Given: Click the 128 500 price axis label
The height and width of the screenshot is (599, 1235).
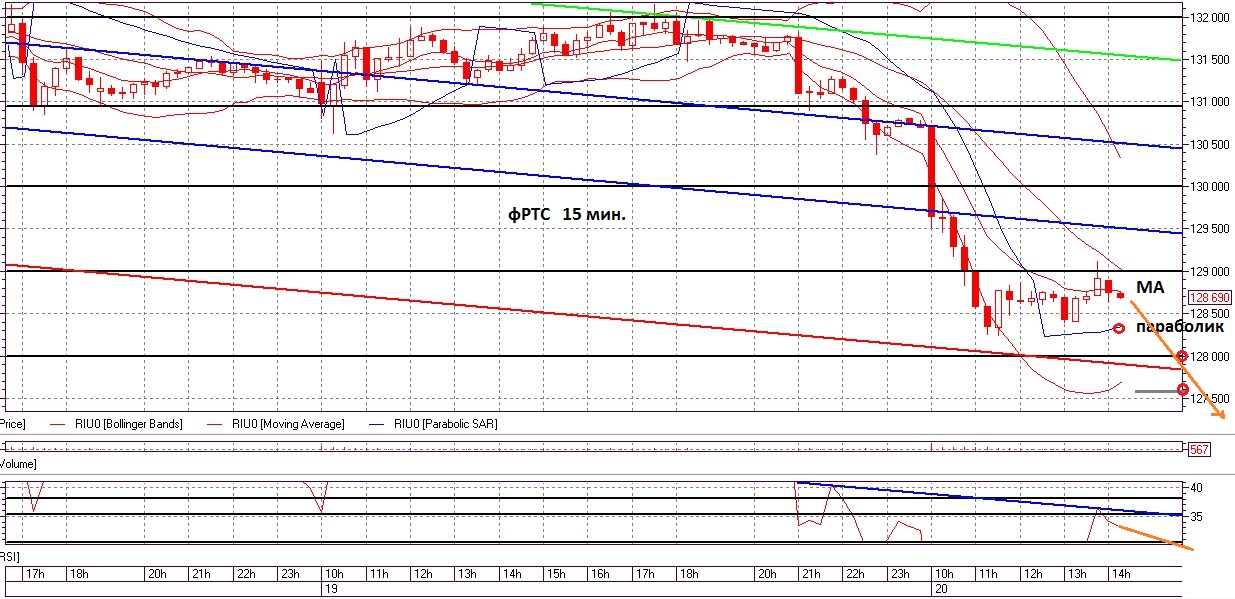Looking at the screenshot, I should point(1211,314).
